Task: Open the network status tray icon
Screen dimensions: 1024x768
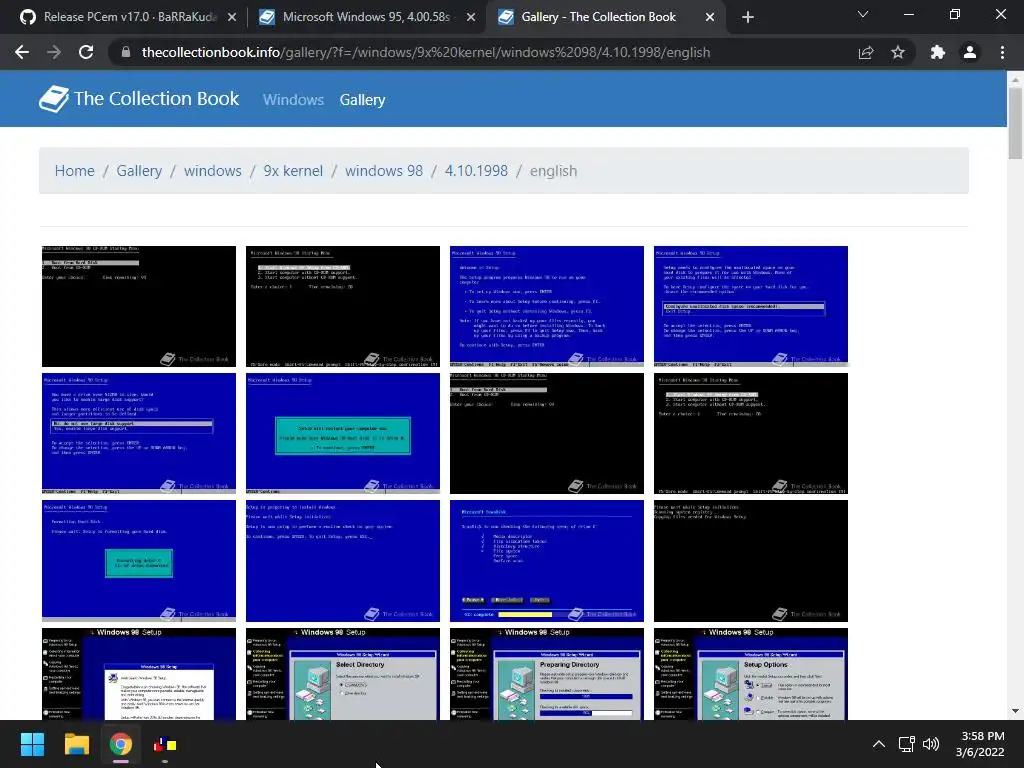Action: click(x=906, y=744)
